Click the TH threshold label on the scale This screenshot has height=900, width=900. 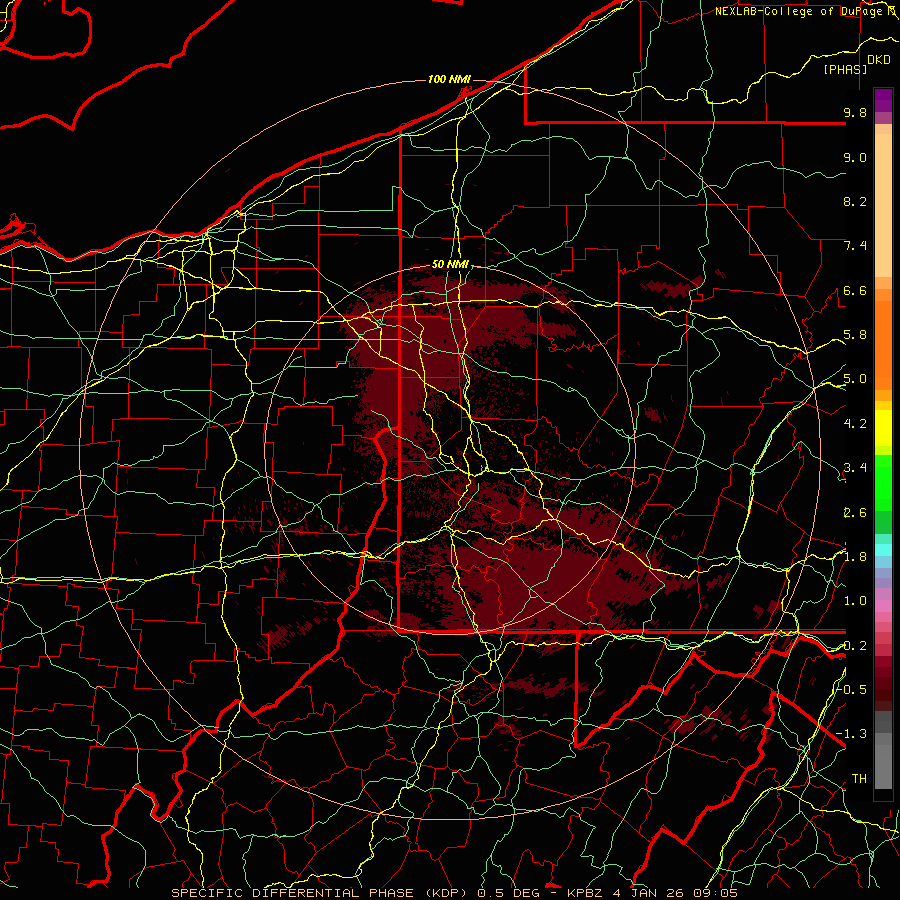[859, 779]
